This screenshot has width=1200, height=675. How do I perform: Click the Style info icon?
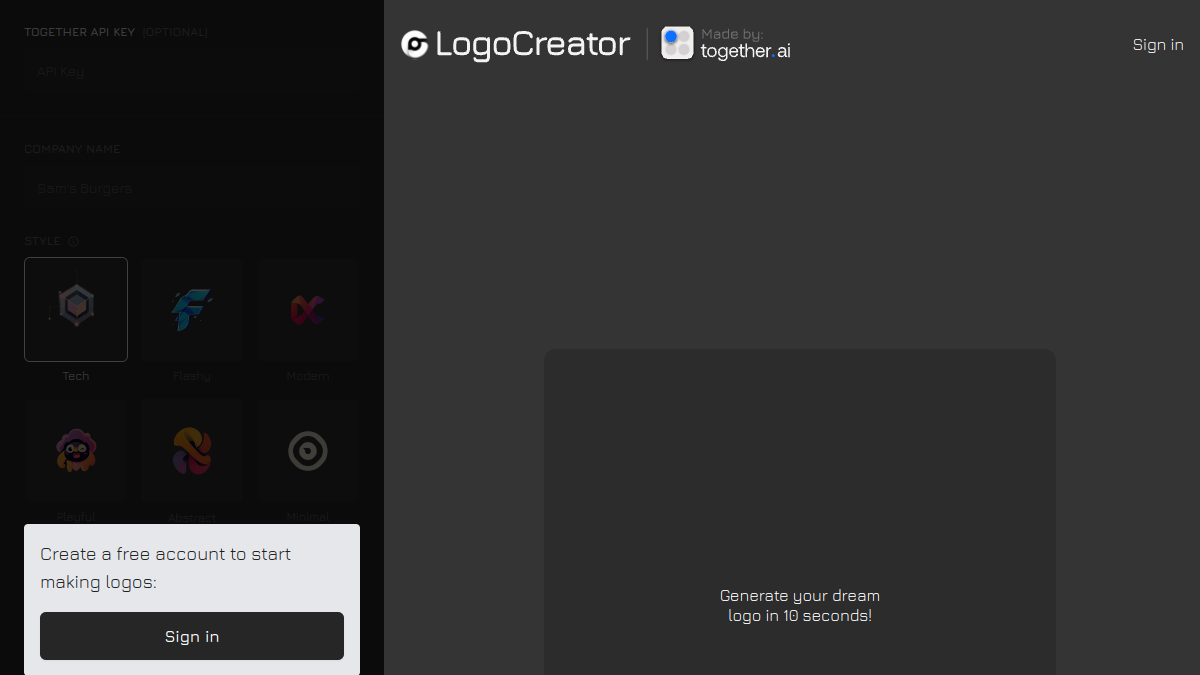tap(74, 241)
